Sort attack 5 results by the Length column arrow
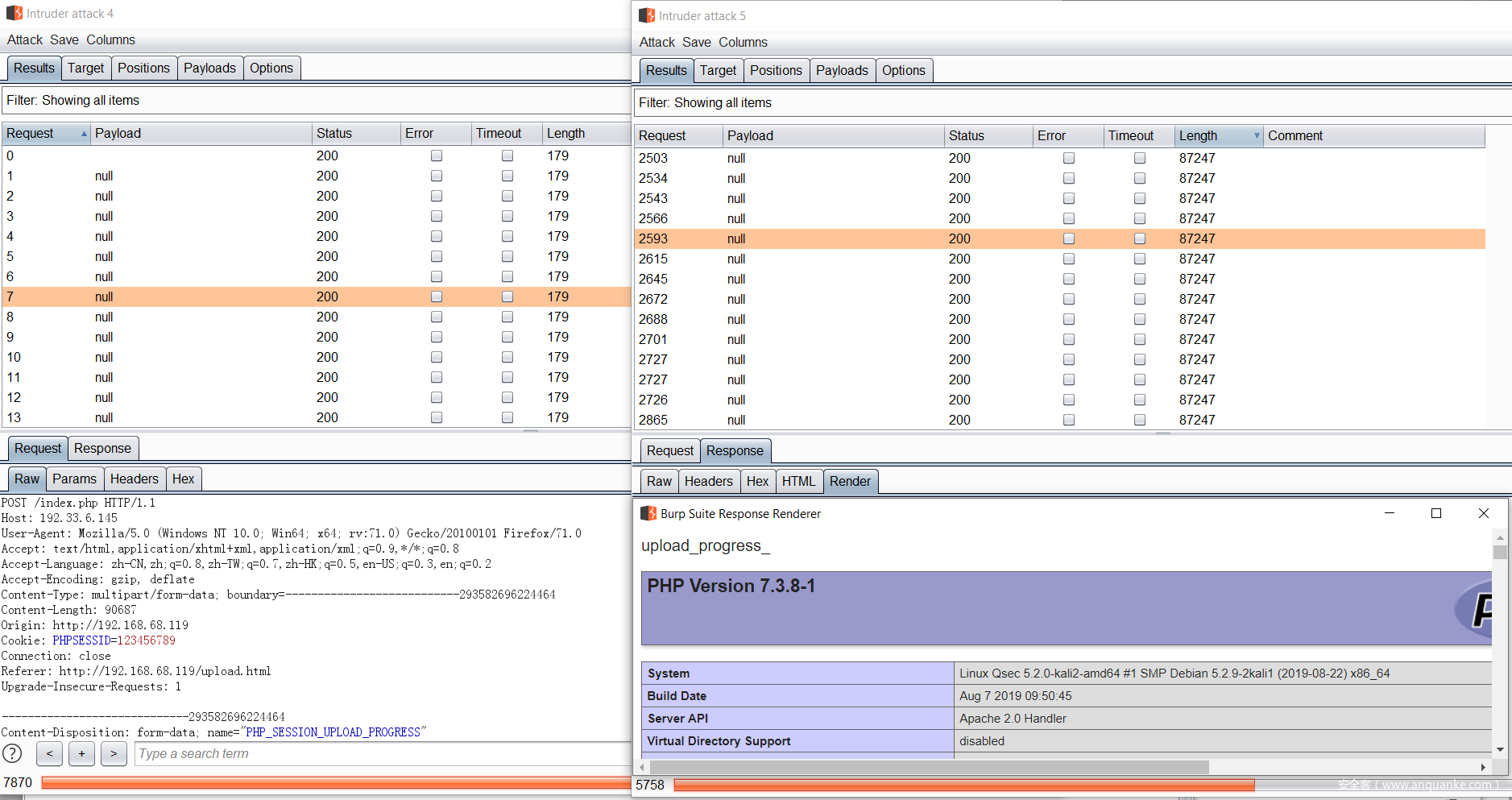The width and height of the screenshot is (1512, 800). point(1257,135)
